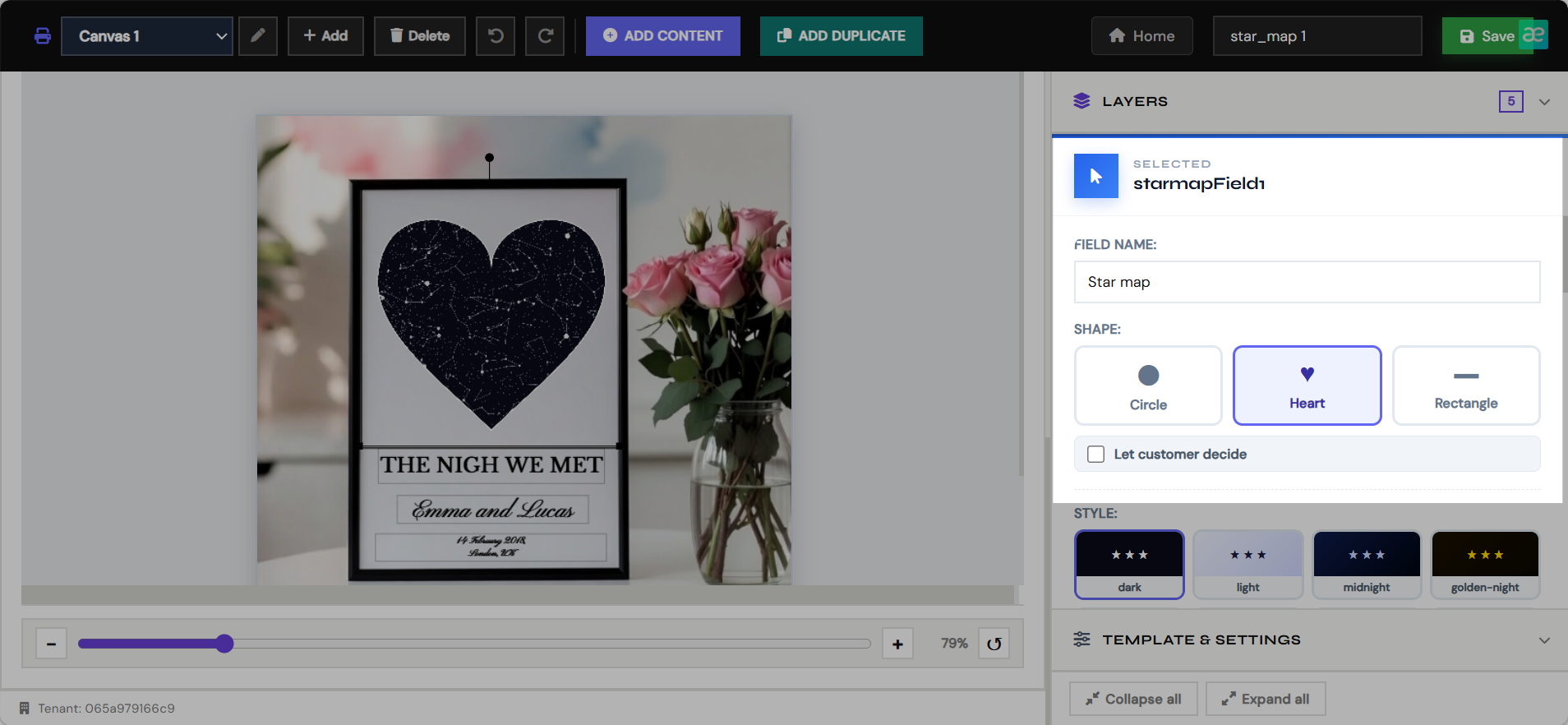Viewport: 1568px width, 725px height.
Task: Click the zoom slider handle
Action: [224, 644]
